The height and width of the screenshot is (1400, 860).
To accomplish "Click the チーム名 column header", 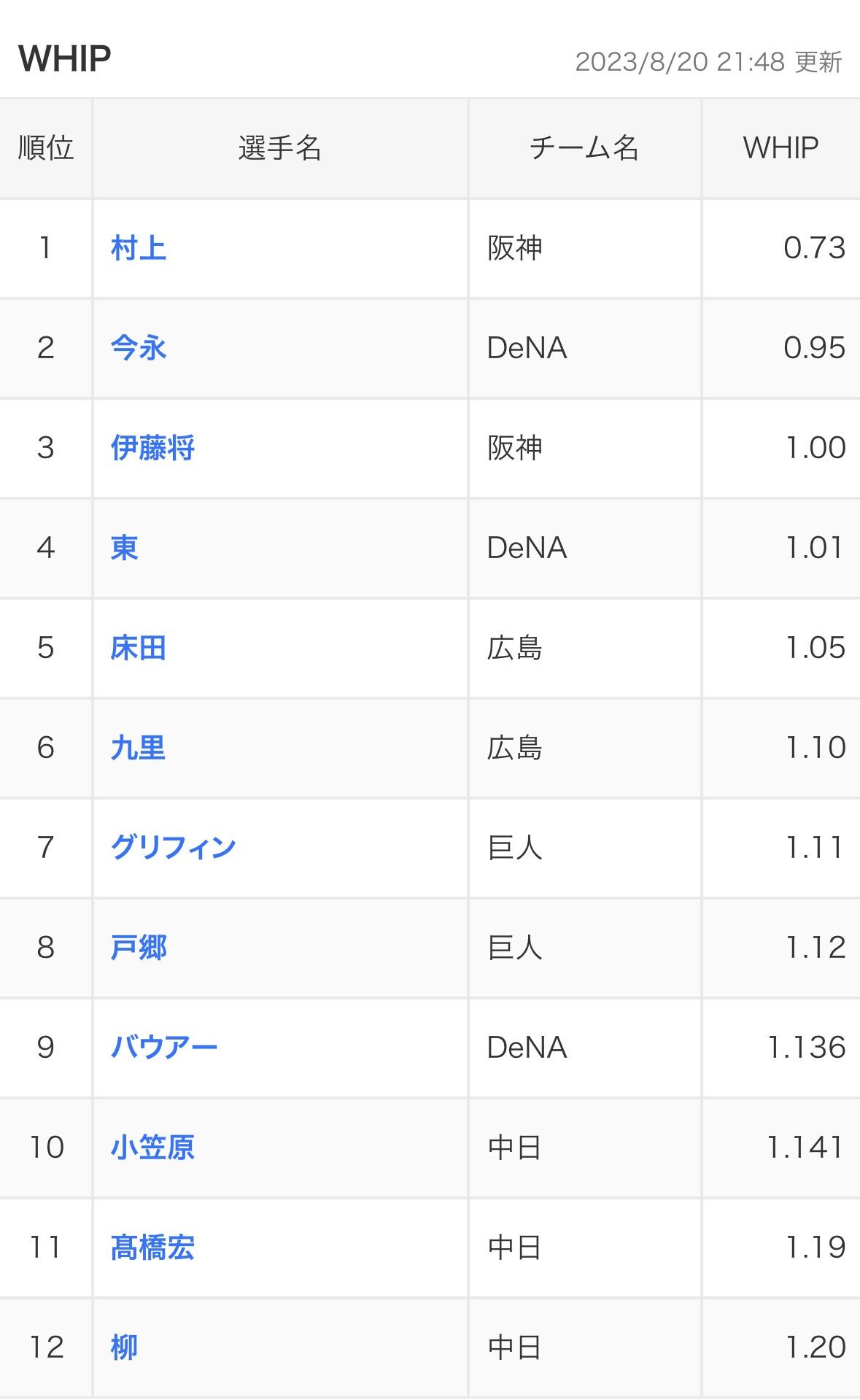I will 584,148.
